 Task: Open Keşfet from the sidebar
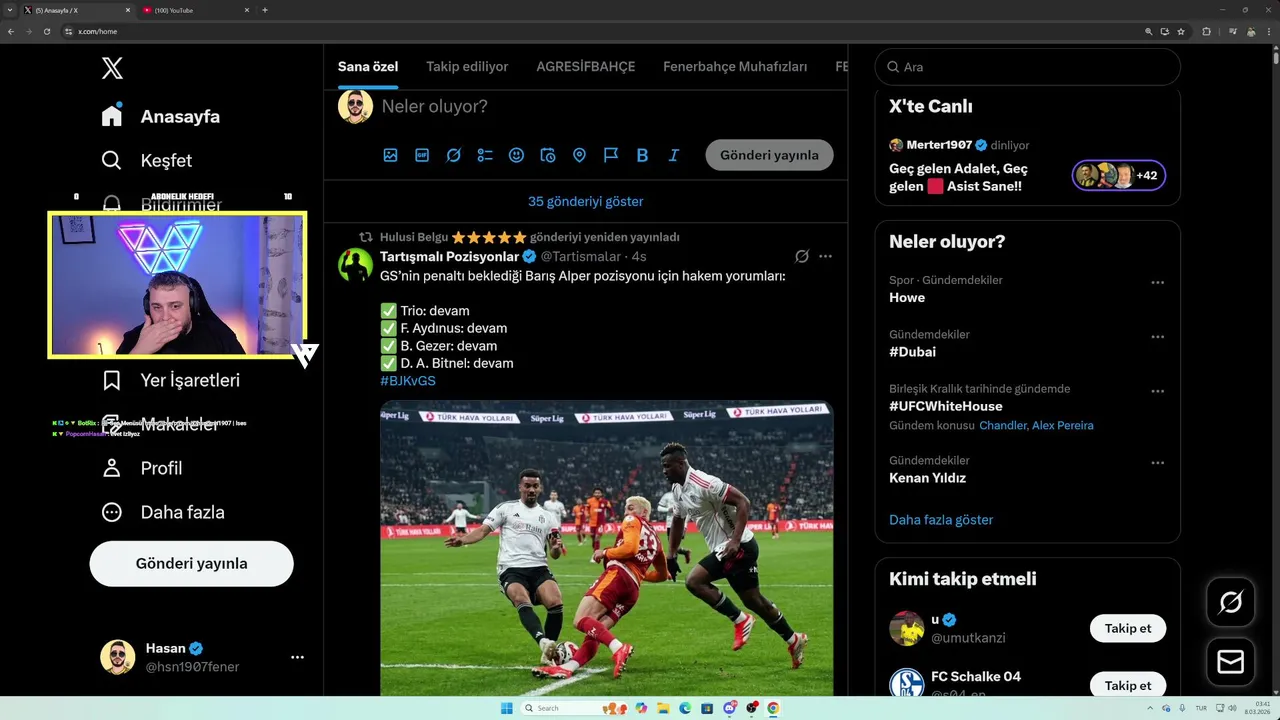tap(146, 160)
